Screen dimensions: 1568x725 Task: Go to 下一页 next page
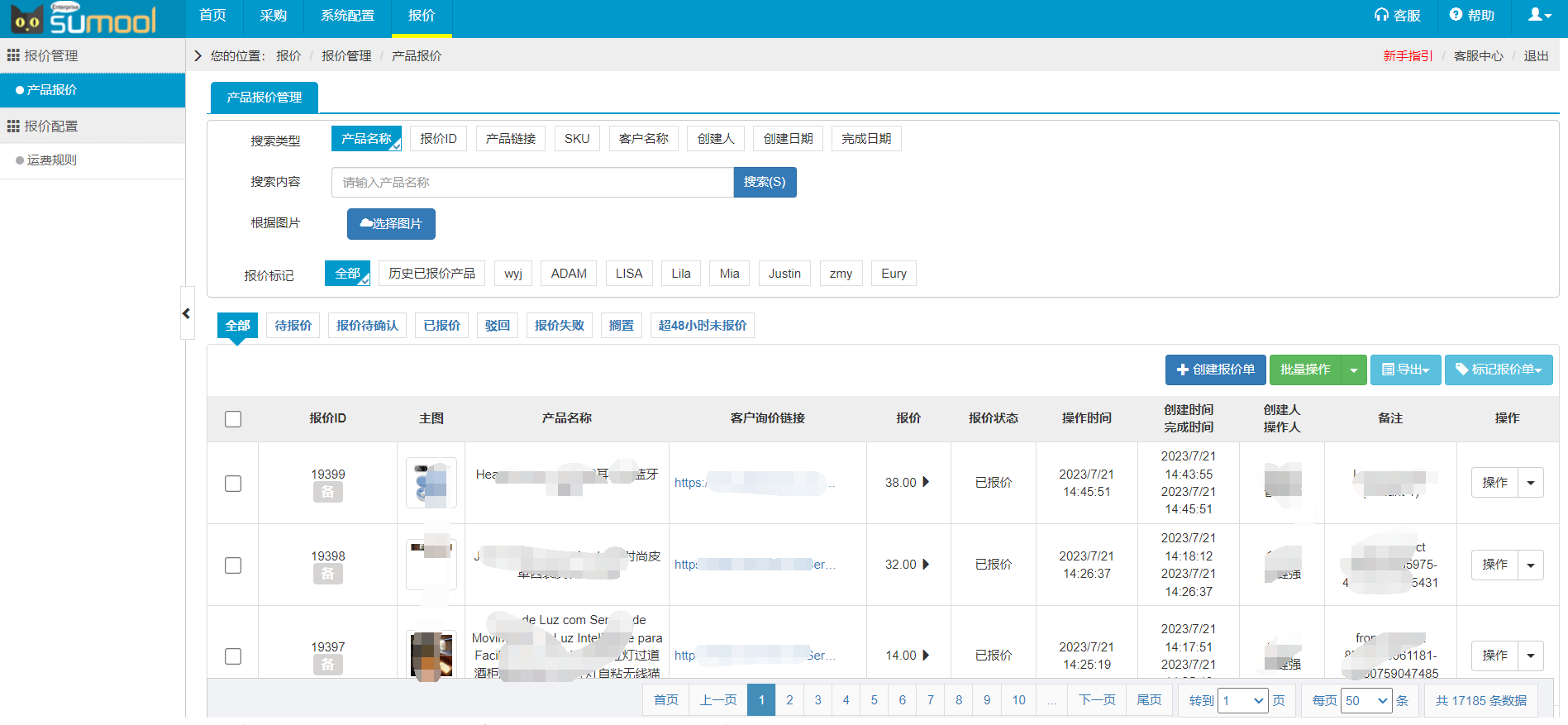(1097, 700)
